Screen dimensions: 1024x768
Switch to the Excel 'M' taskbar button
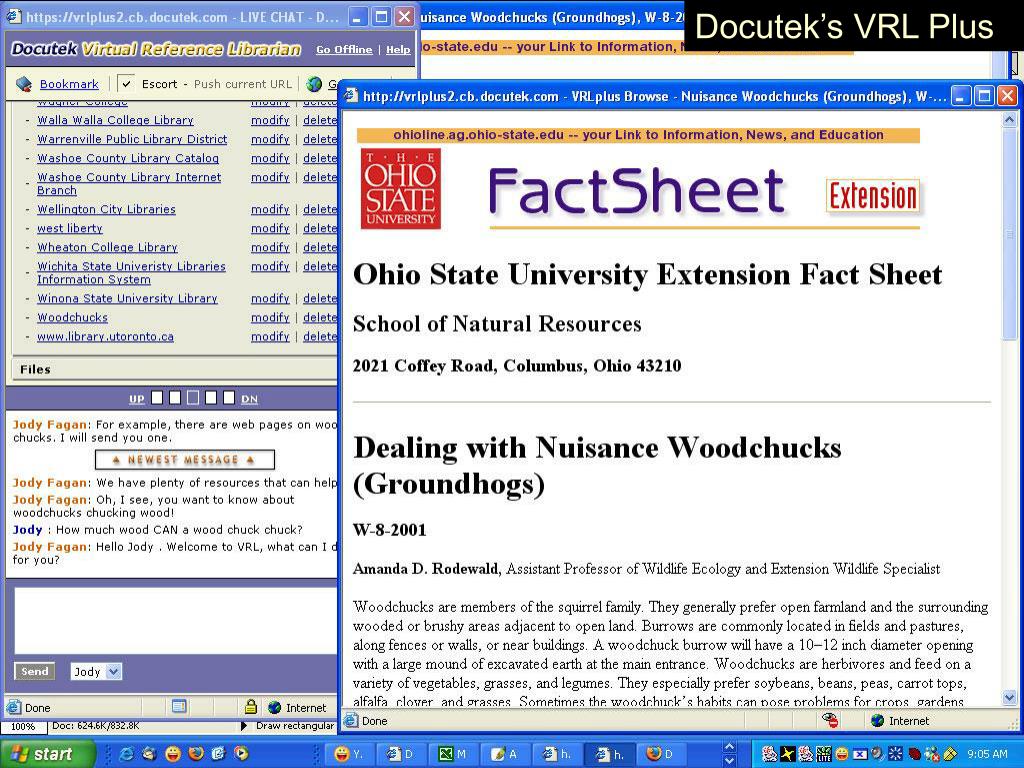pos(453,754)
